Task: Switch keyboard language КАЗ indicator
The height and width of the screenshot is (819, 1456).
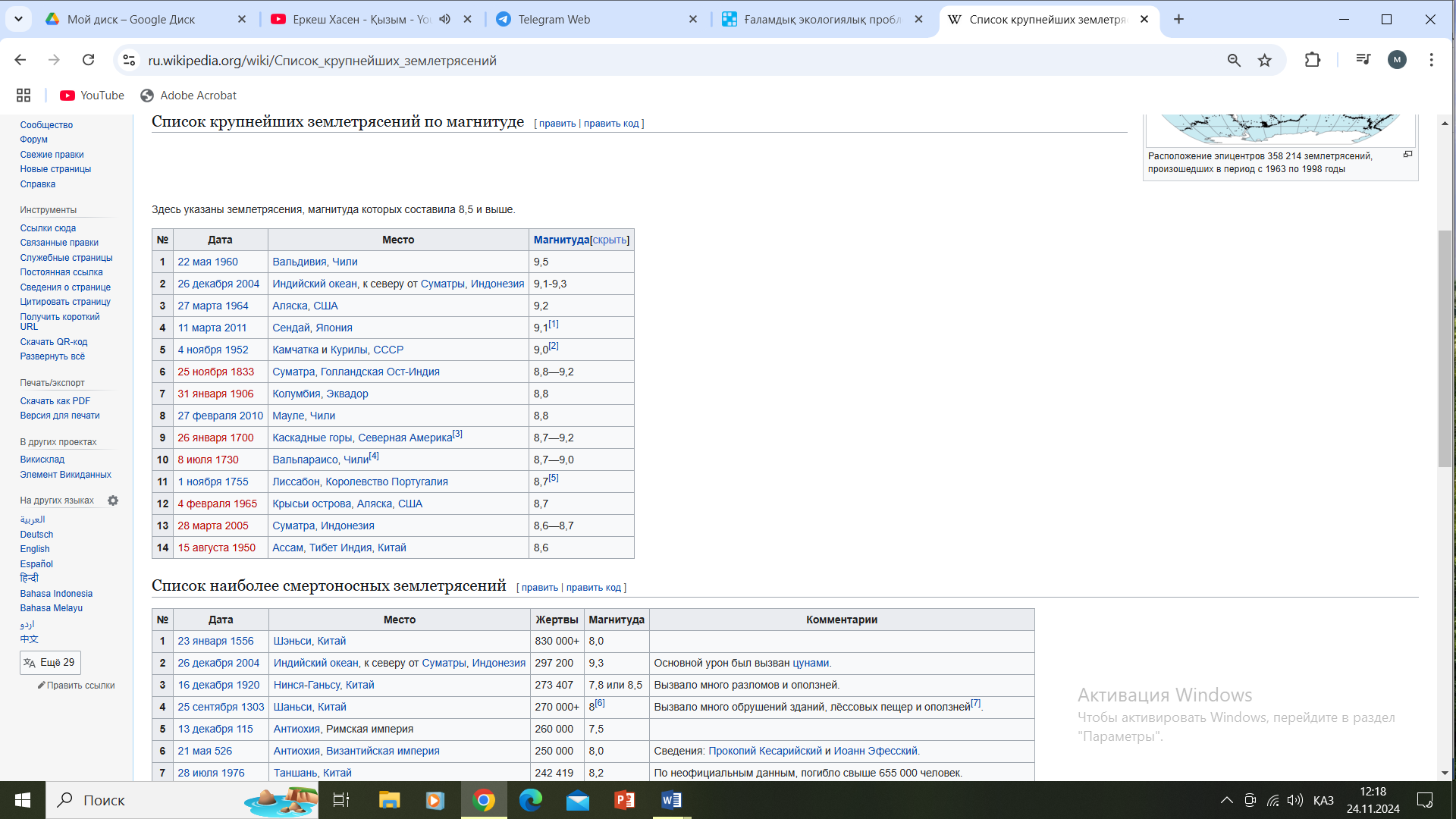Action: (1323, 801)
